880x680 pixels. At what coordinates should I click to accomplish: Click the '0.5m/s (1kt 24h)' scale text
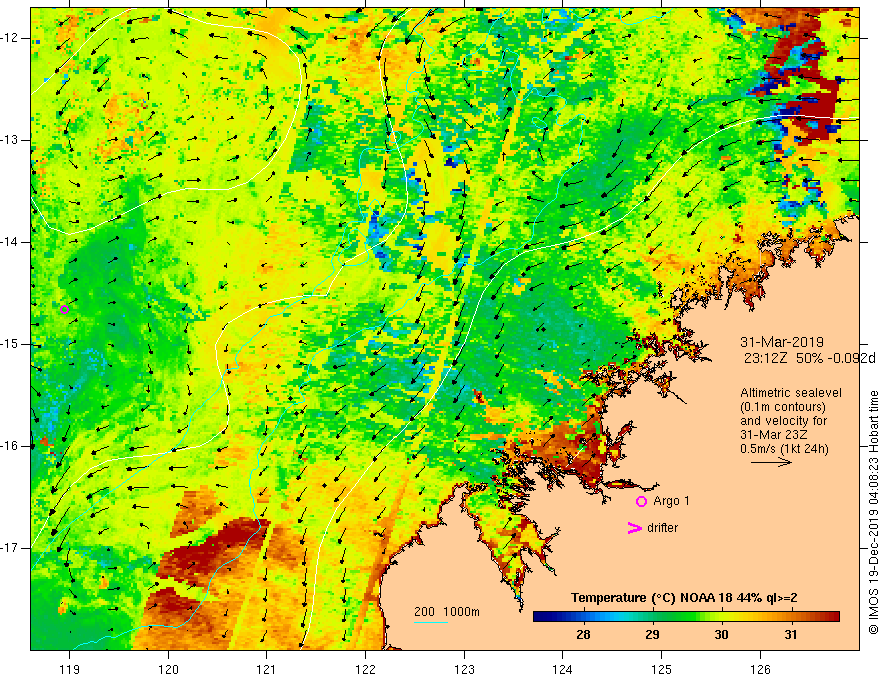784,449
